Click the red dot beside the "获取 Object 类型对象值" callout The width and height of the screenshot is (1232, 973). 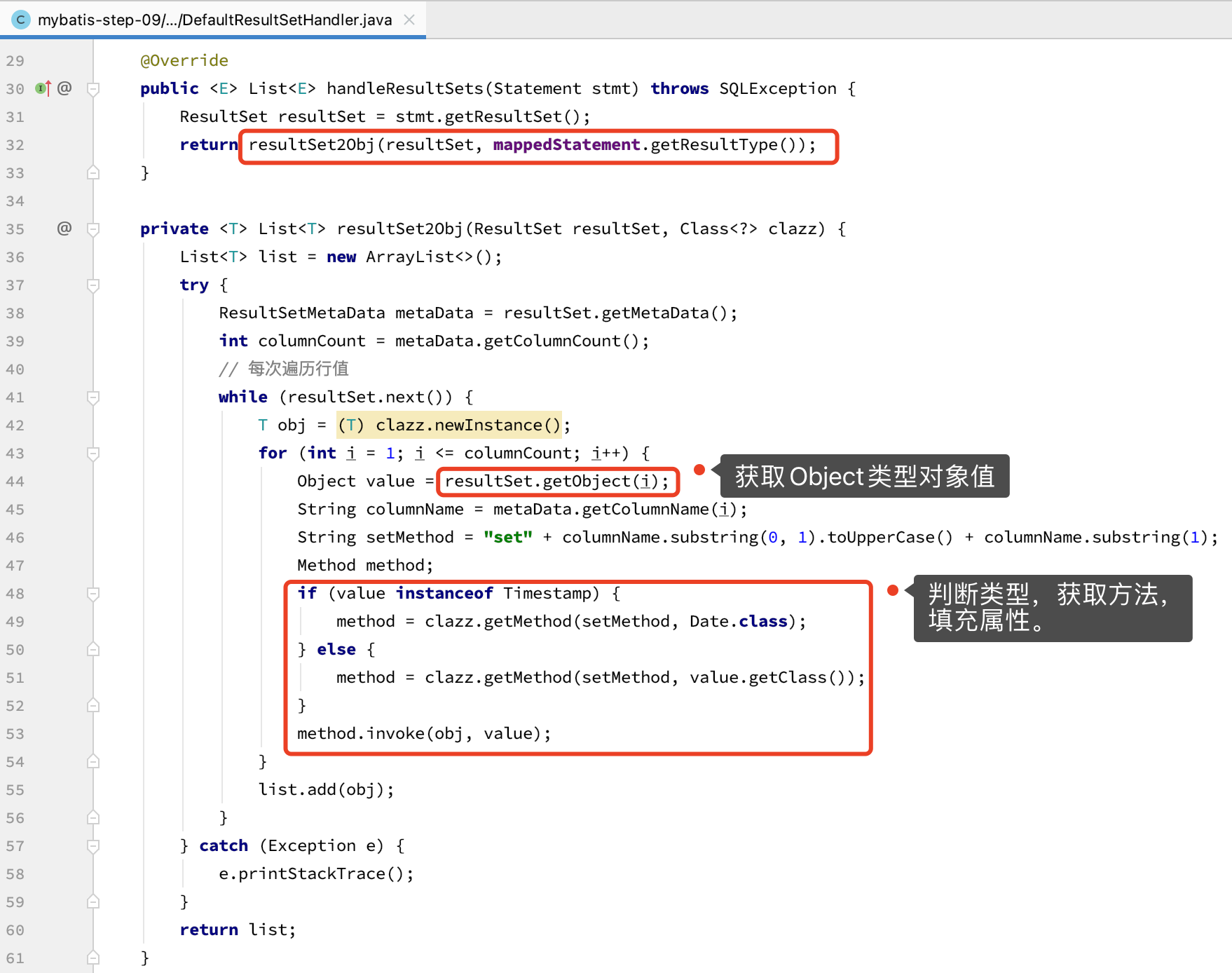[x=700, y=470]
